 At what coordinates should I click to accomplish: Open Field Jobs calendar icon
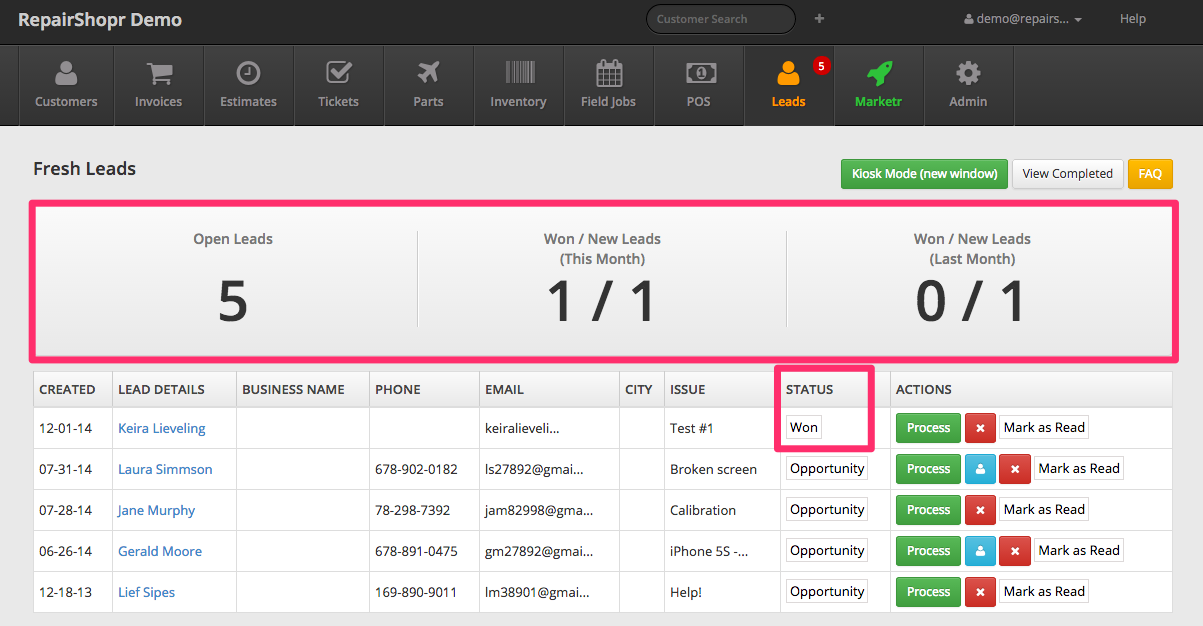click(x=608, y=74)
